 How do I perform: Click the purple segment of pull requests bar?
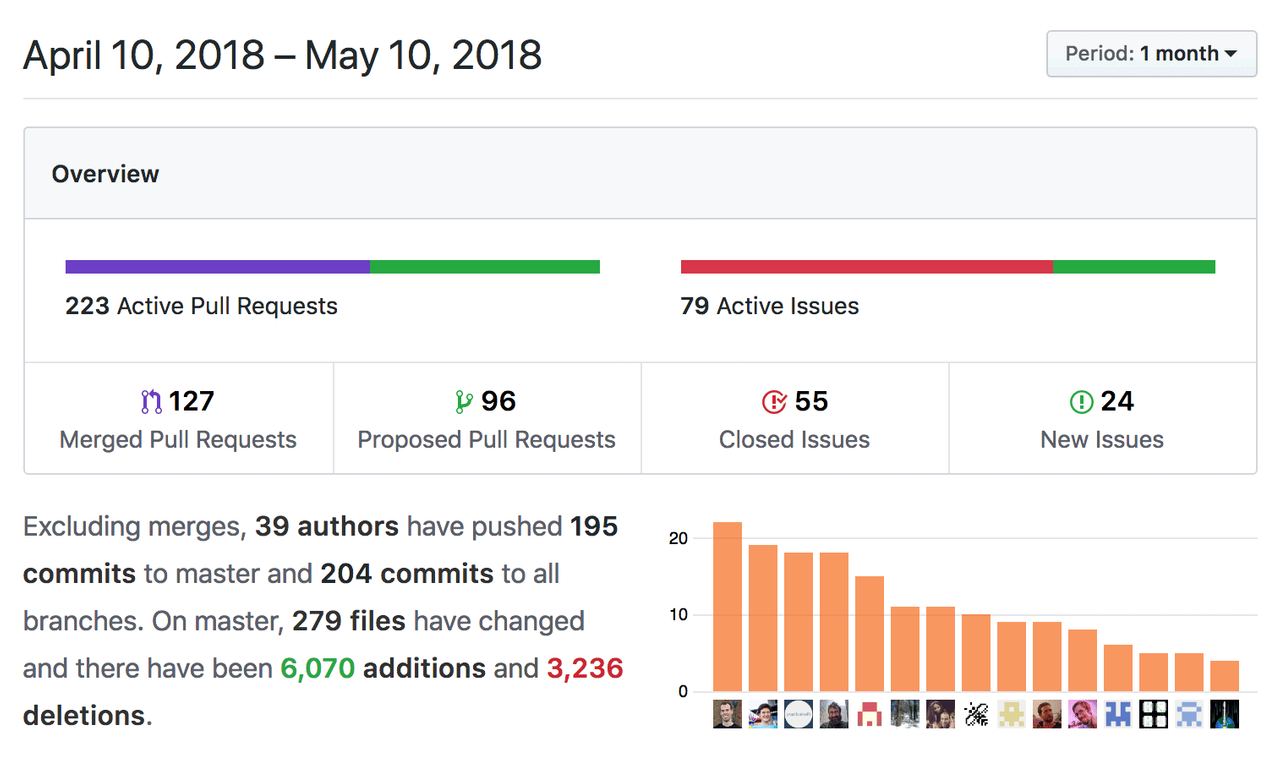[x=217, y=267]
